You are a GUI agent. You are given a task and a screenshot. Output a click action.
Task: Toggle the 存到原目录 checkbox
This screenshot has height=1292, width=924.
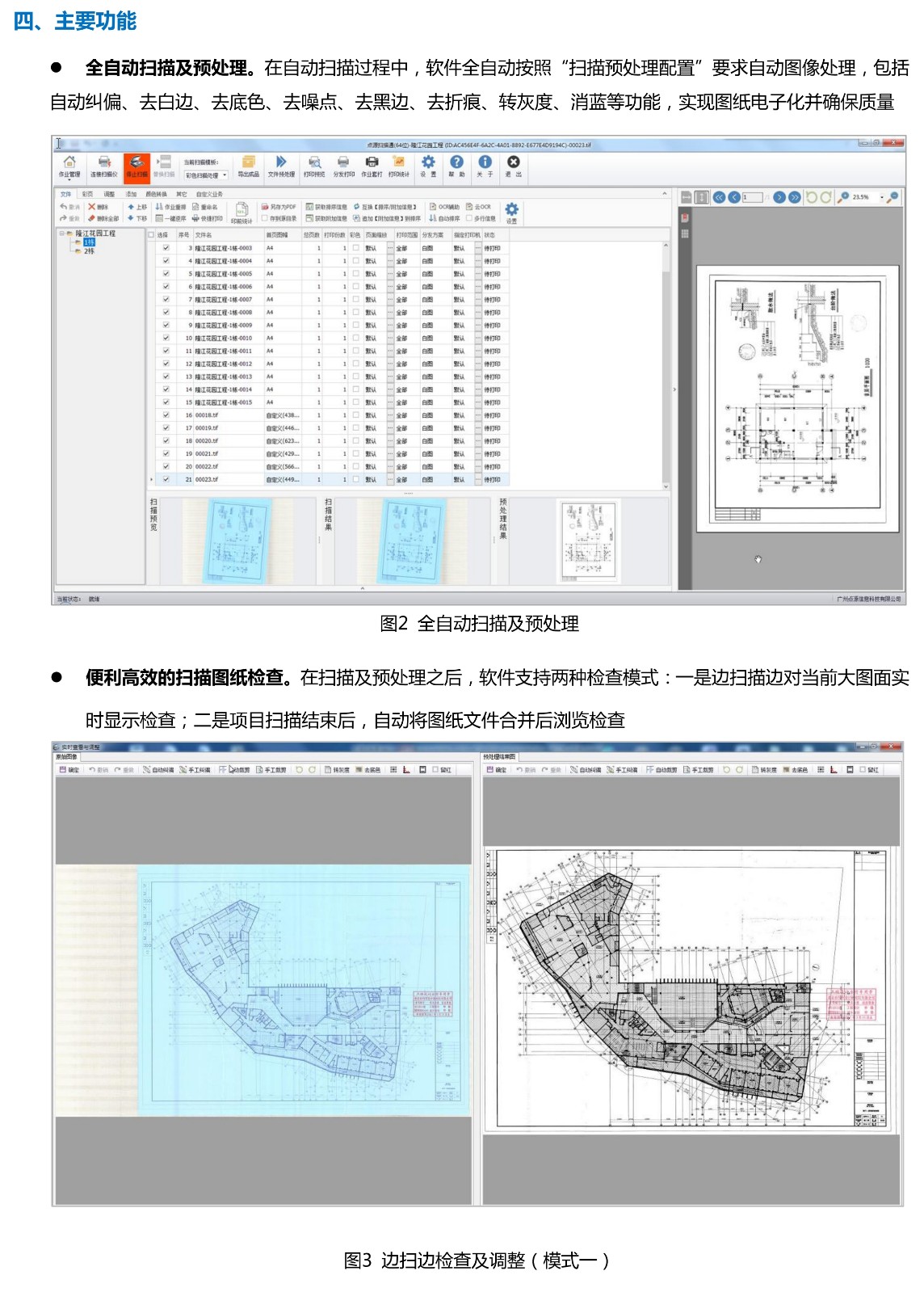click(x=265, y=218)
